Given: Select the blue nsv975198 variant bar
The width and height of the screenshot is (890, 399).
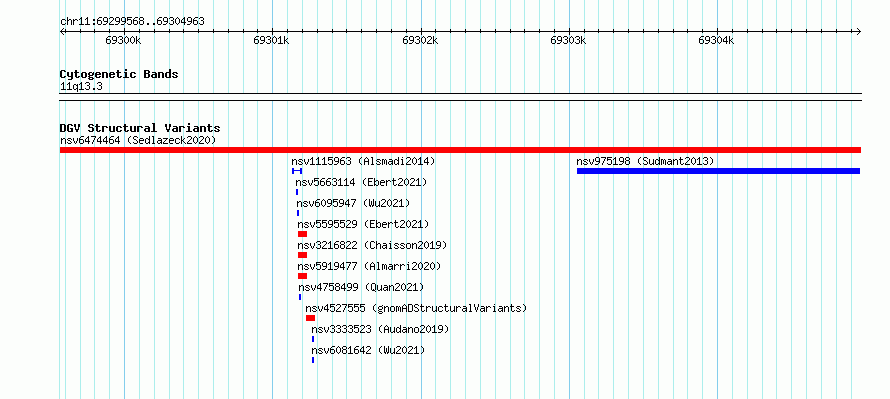Looking at the screenshot, I should (719, 171).
